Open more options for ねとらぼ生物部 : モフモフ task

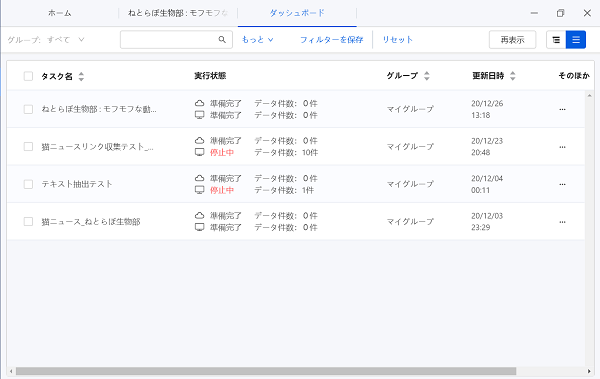pos(562,109)
